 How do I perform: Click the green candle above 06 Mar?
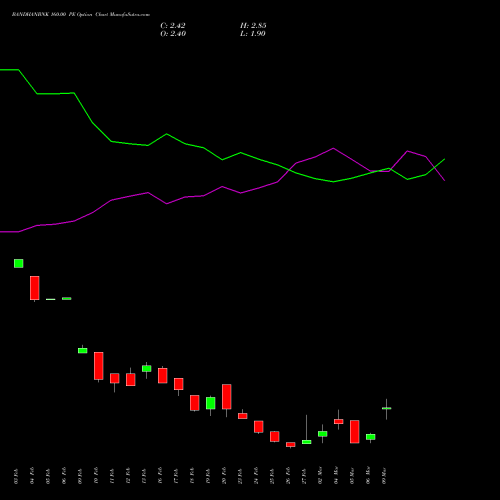tap(371, 437)
